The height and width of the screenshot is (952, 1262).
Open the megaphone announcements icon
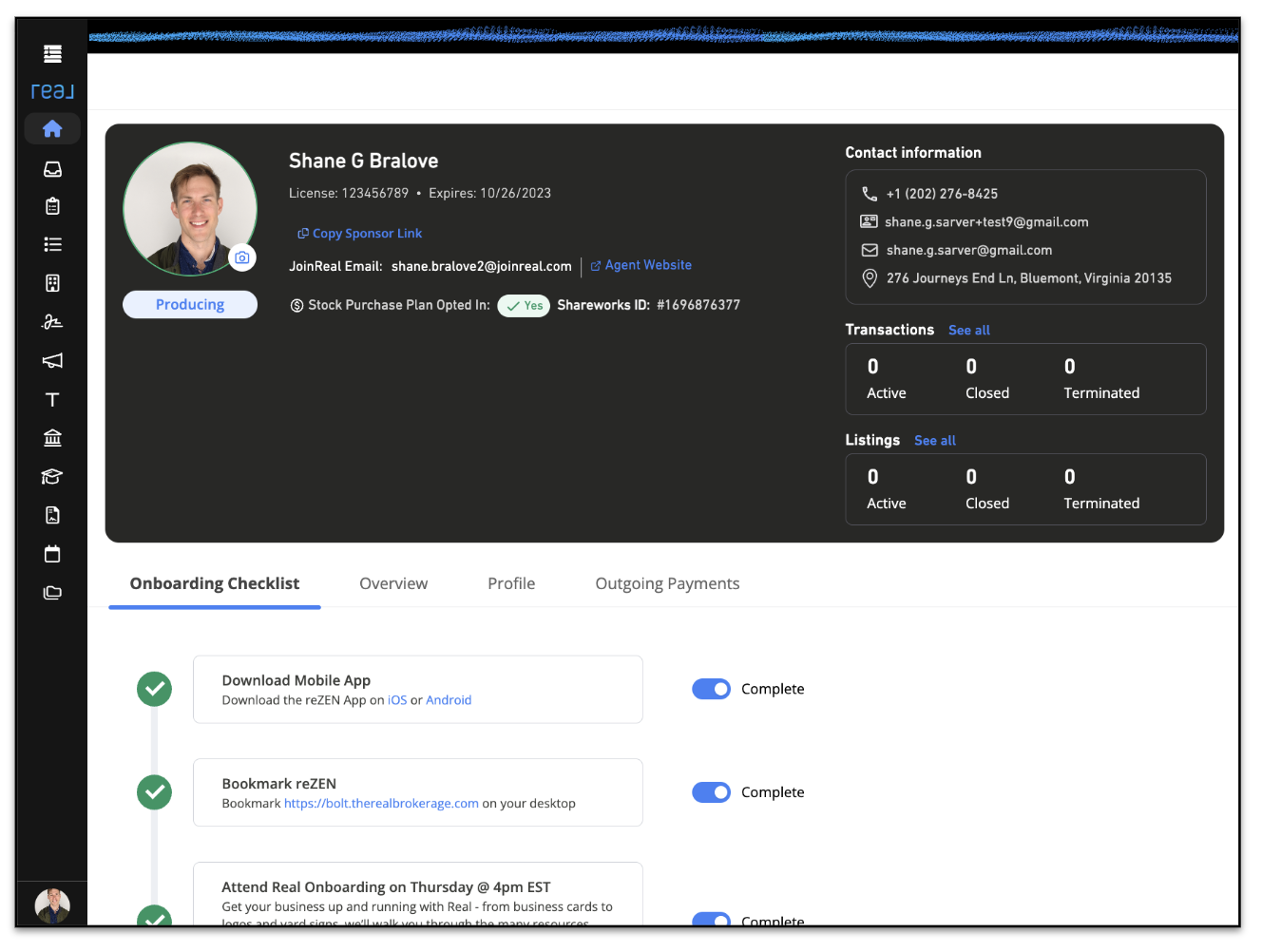coord(52,360)
